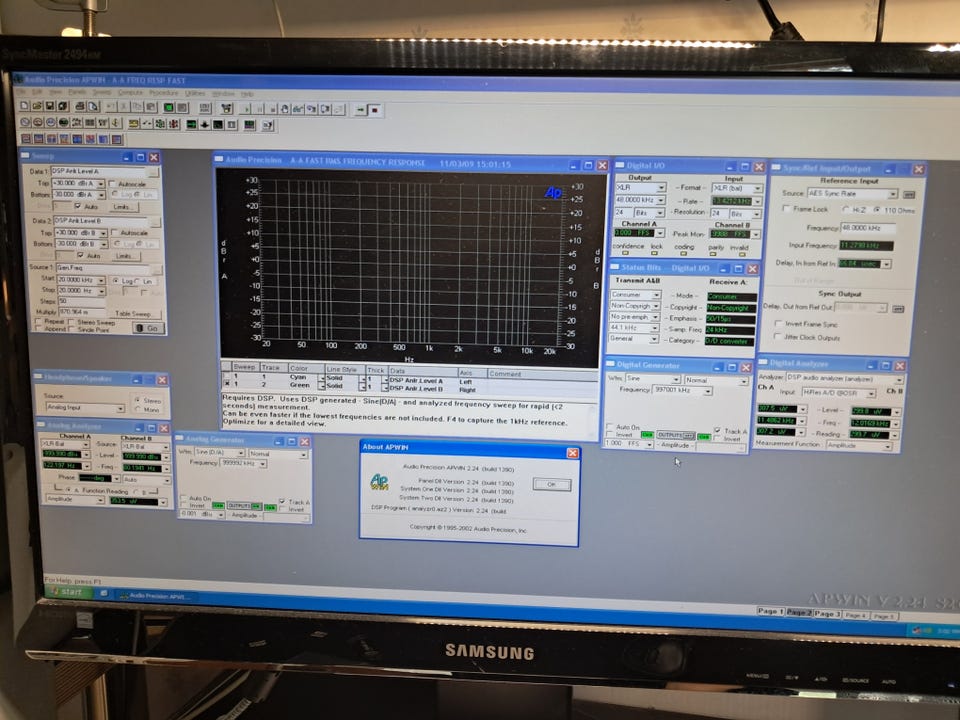Open the Window menu
This screenshot has width=960, height=720.
223,94
